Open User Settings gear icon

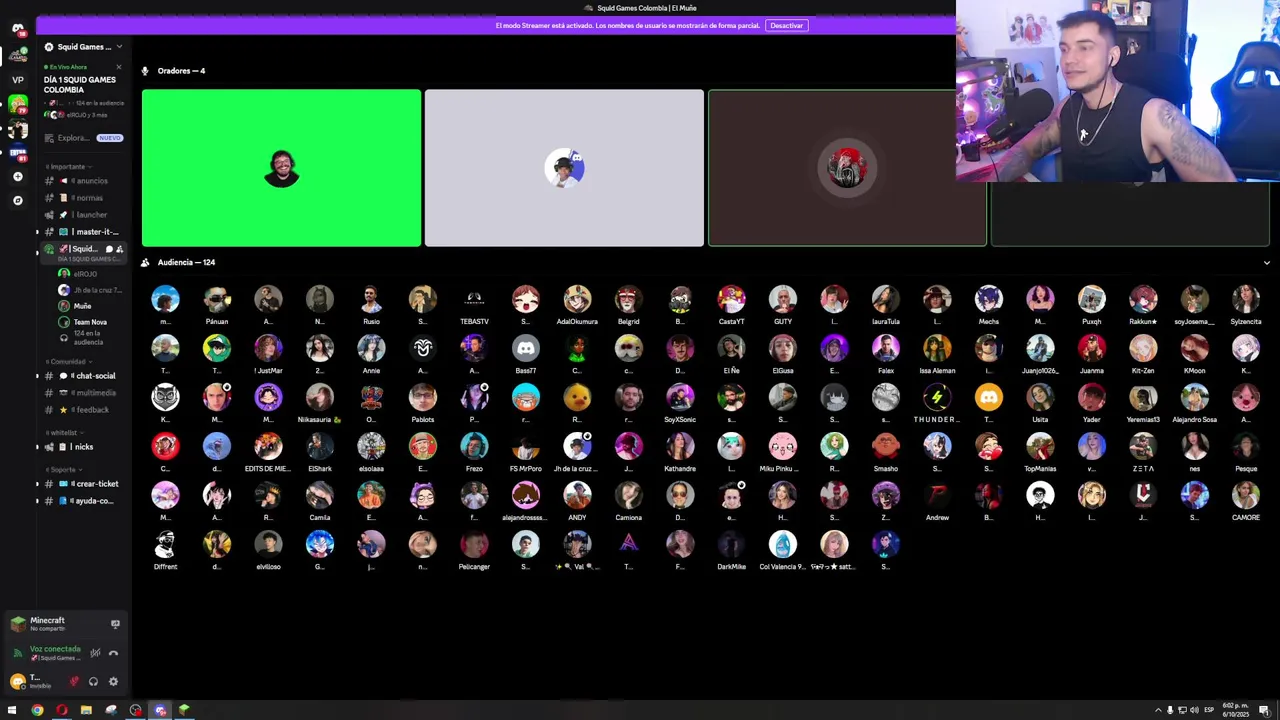click(x=113, y=681)
